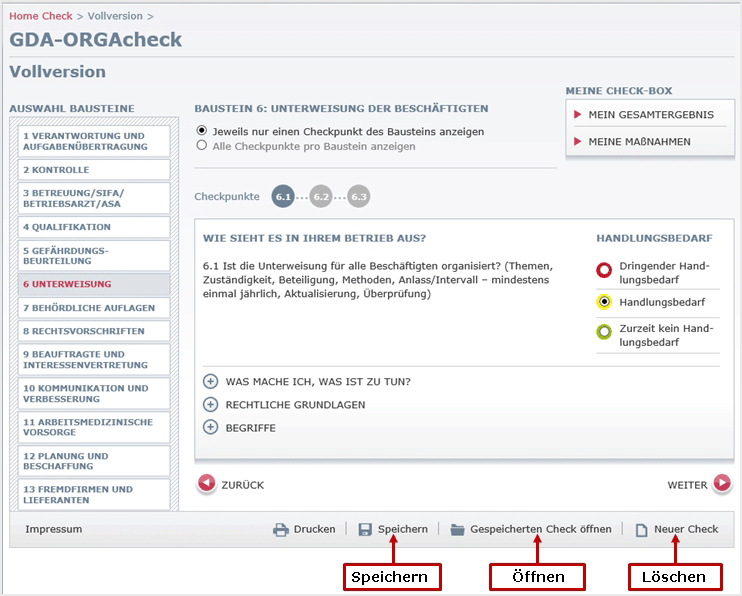Open Baustein 7 Behördliche Auflagen
The height and width of the screenshot is (596, 742).
(x=94, y=308)
